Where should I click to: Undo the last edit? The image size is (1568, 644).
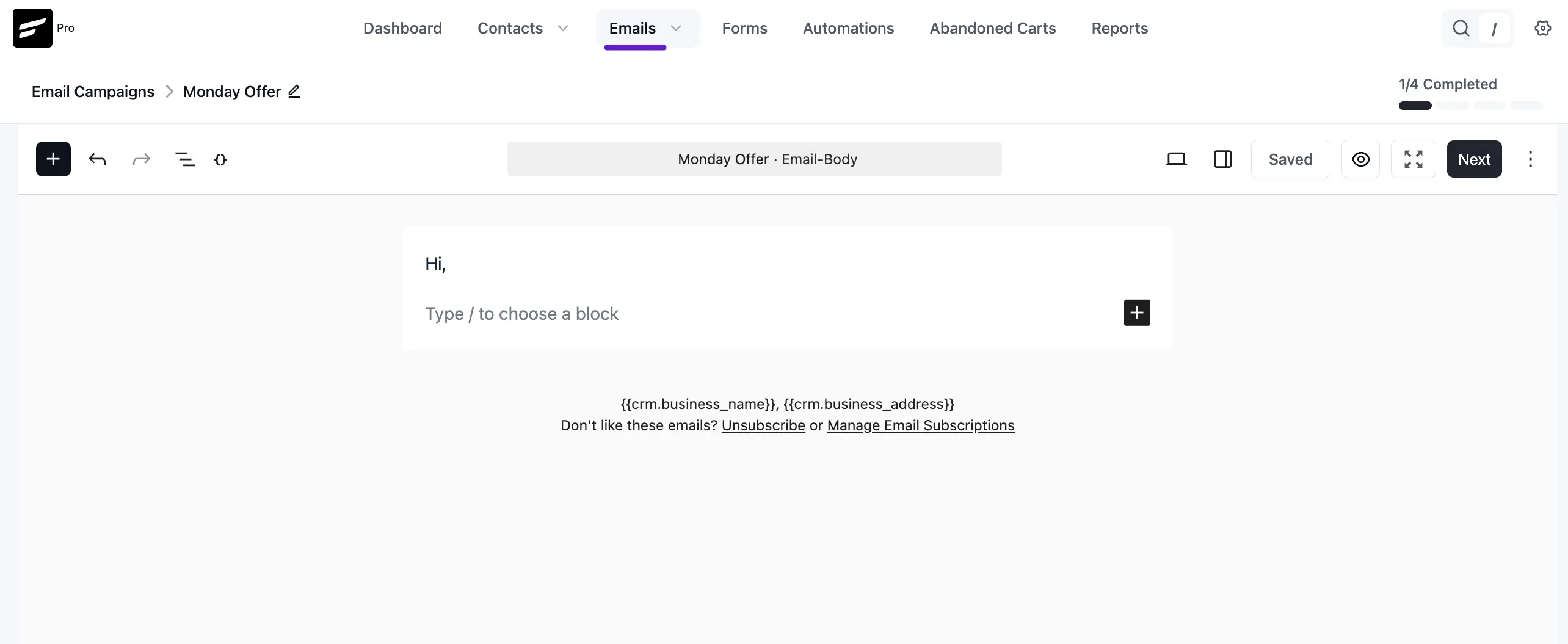pos(98,159)
